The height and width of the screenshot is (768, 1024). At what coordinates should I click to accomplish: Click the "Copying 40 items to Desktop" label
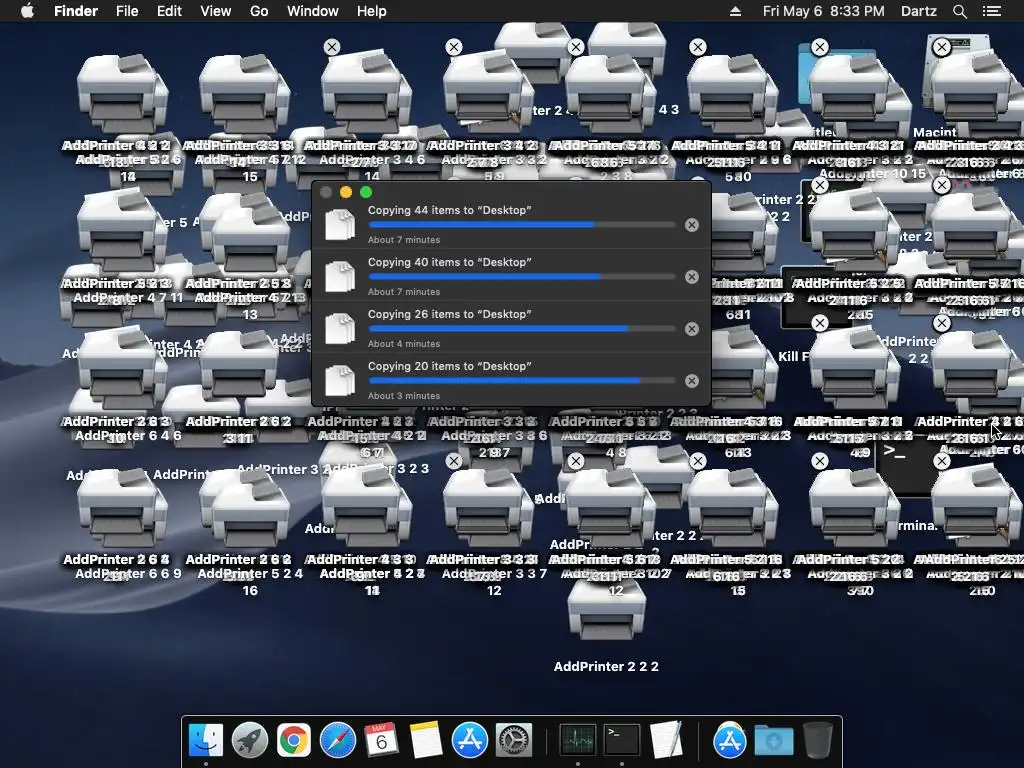click(449, 262)
